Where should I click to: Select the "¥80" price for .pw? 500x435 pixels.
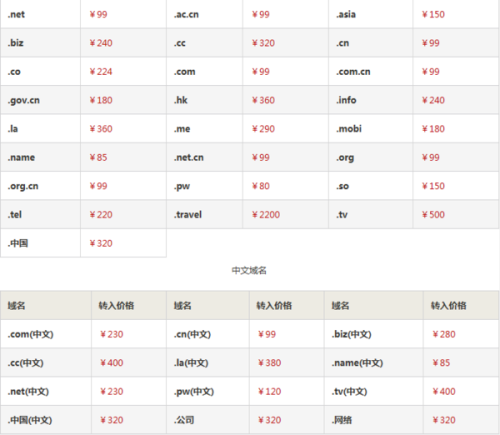(x=261, y=186)
